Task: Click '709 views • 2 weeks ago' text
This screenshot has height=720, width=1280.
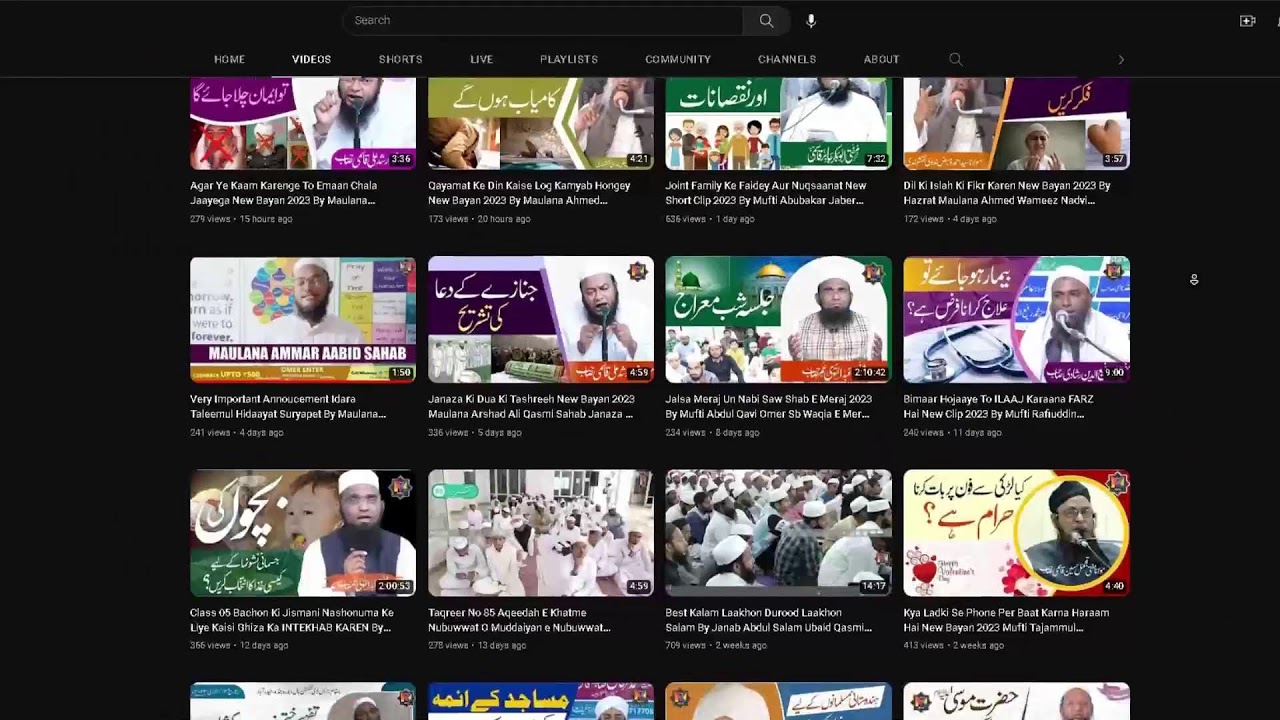Action: point(716,646)
